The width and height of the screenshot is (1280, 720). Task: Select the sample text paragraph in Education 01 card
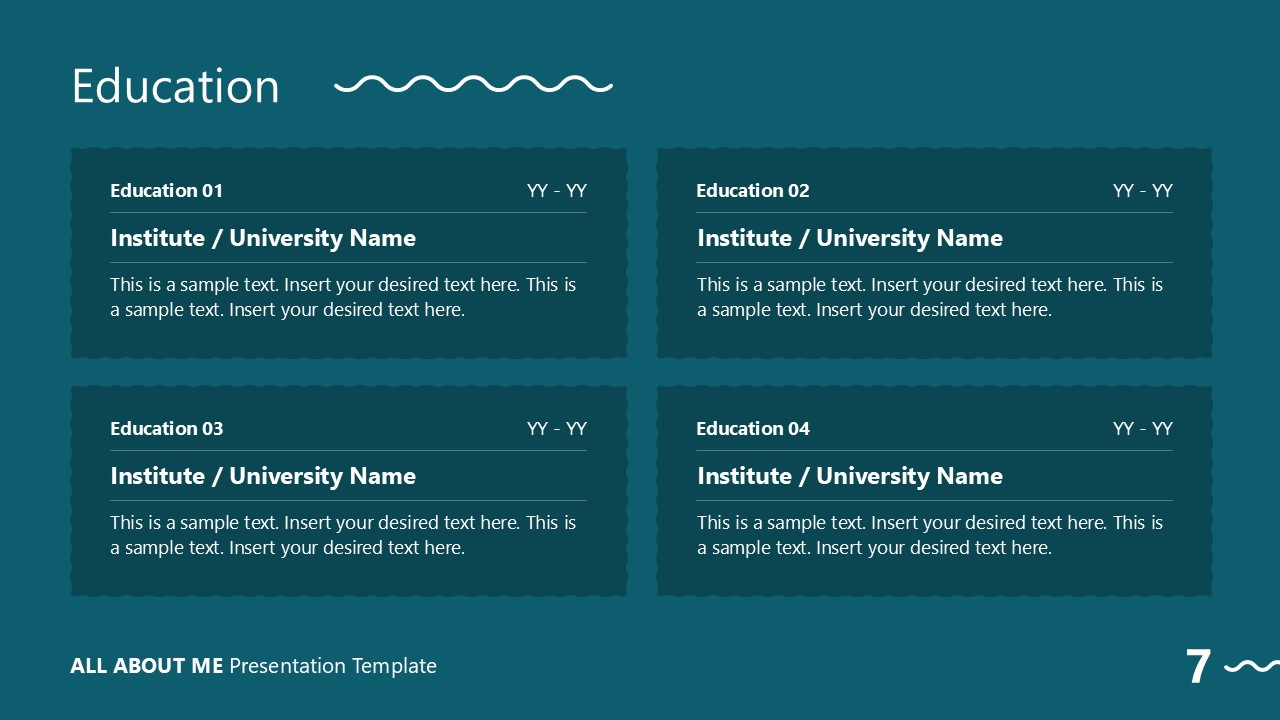pos(343,297)
